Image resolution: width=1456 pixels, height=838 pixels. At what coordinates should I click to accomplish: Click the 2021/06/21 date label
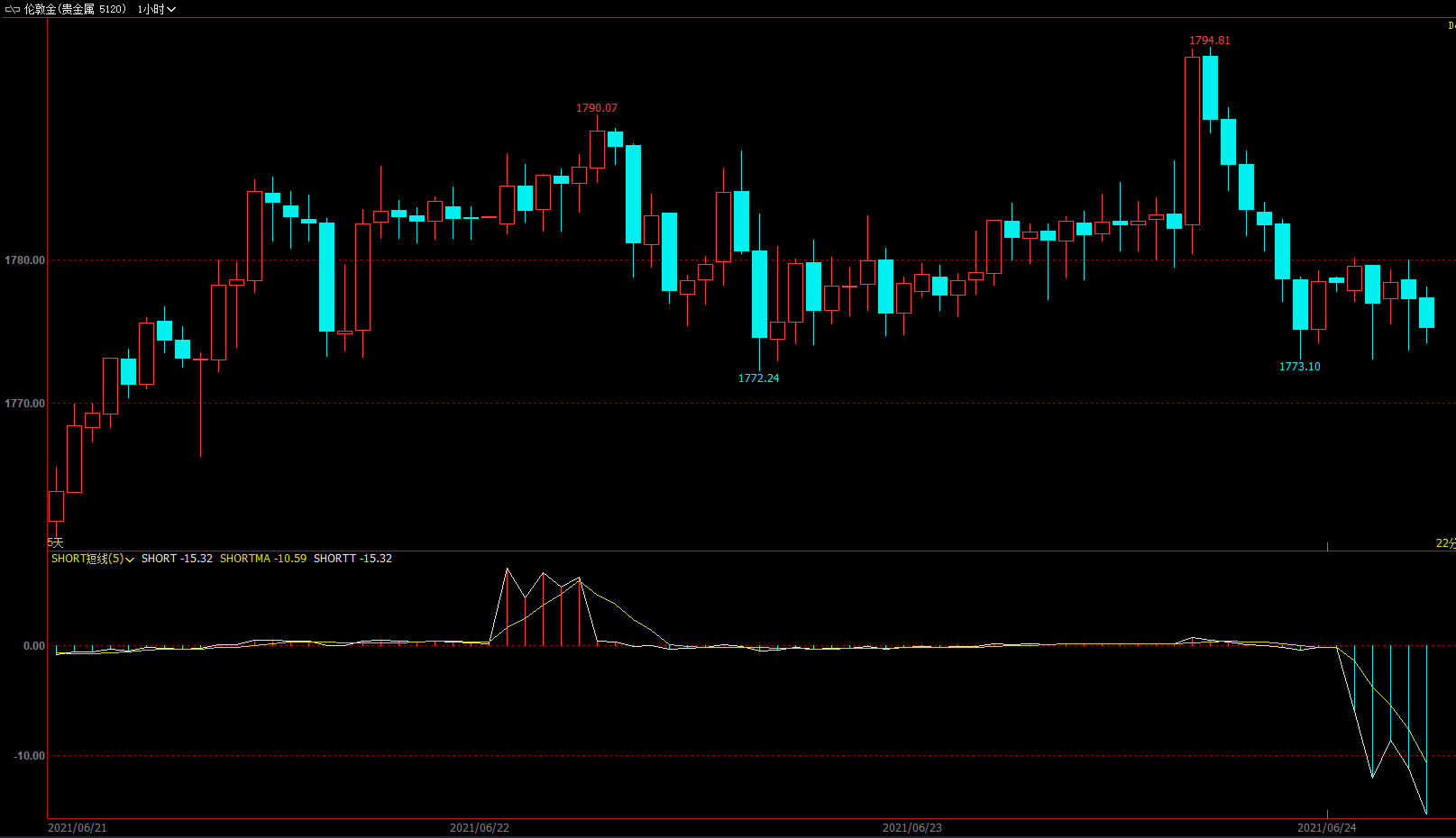[78, 827]
